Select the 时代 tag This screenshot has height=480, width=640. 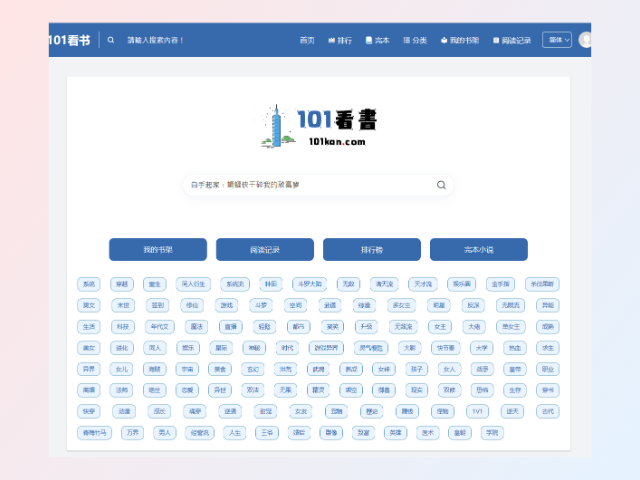(287, 348)
